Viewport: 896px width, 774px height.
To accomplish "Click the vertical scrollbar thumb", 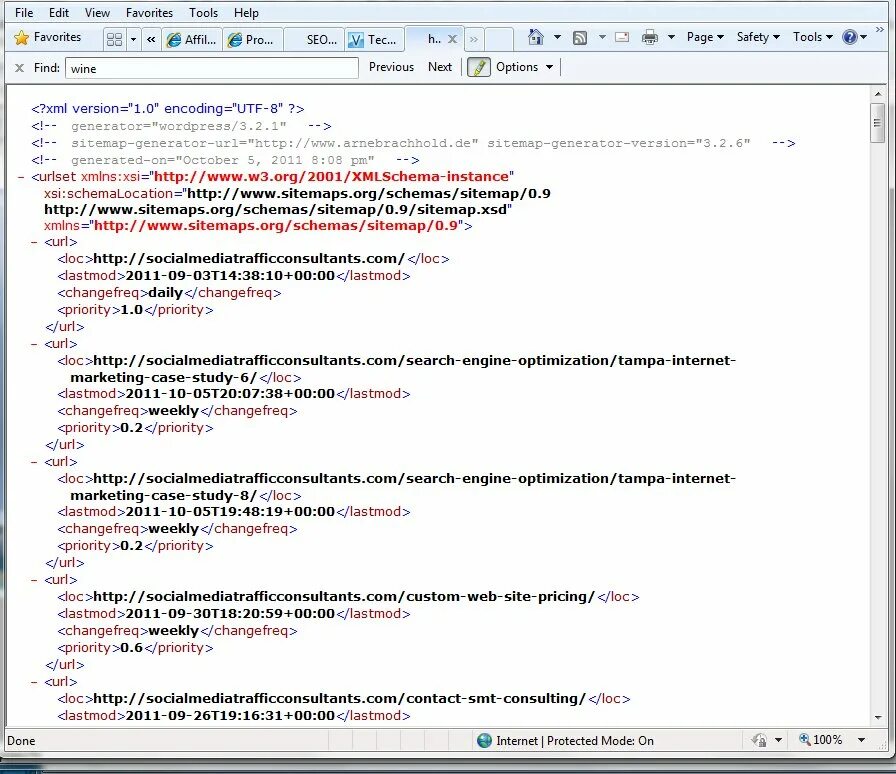I will point(878,122).
